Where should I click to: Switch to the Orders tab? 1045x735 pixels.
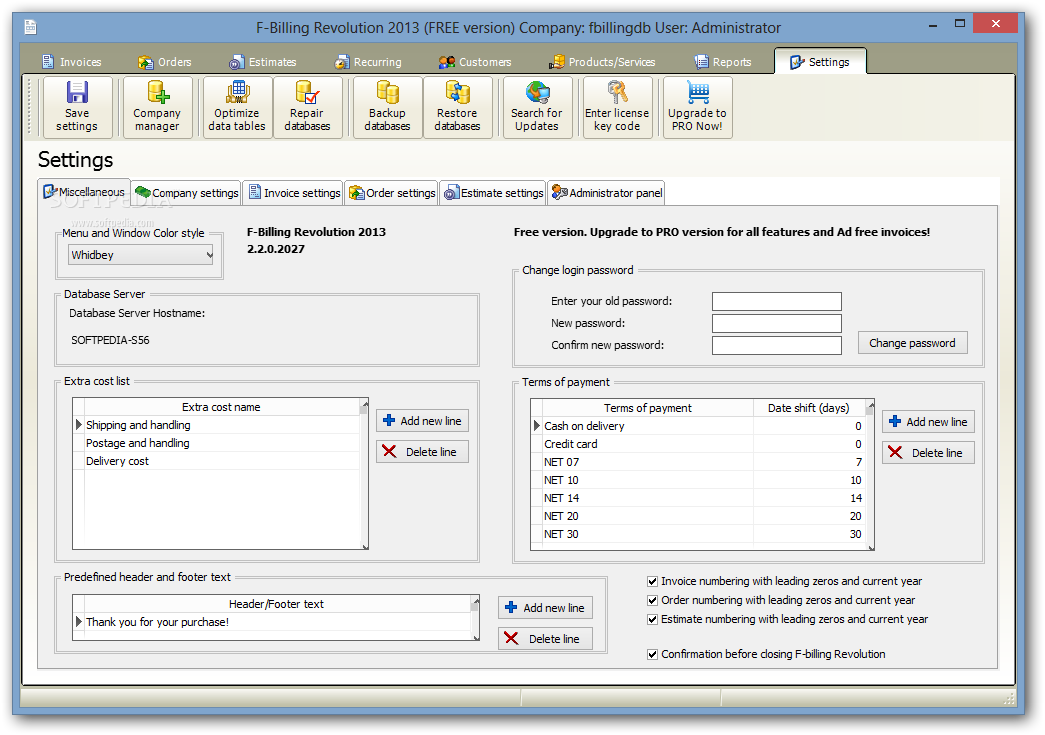point(165,62)
